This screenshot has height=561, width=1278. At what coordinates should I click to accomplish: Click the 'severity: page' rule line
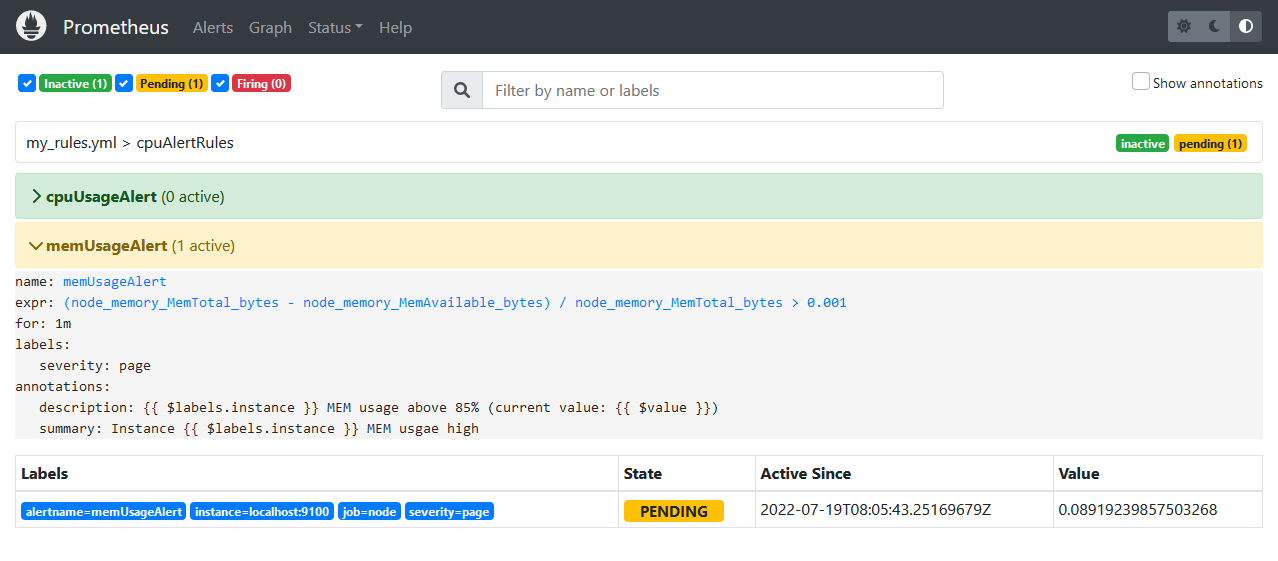tap(95, 365)
